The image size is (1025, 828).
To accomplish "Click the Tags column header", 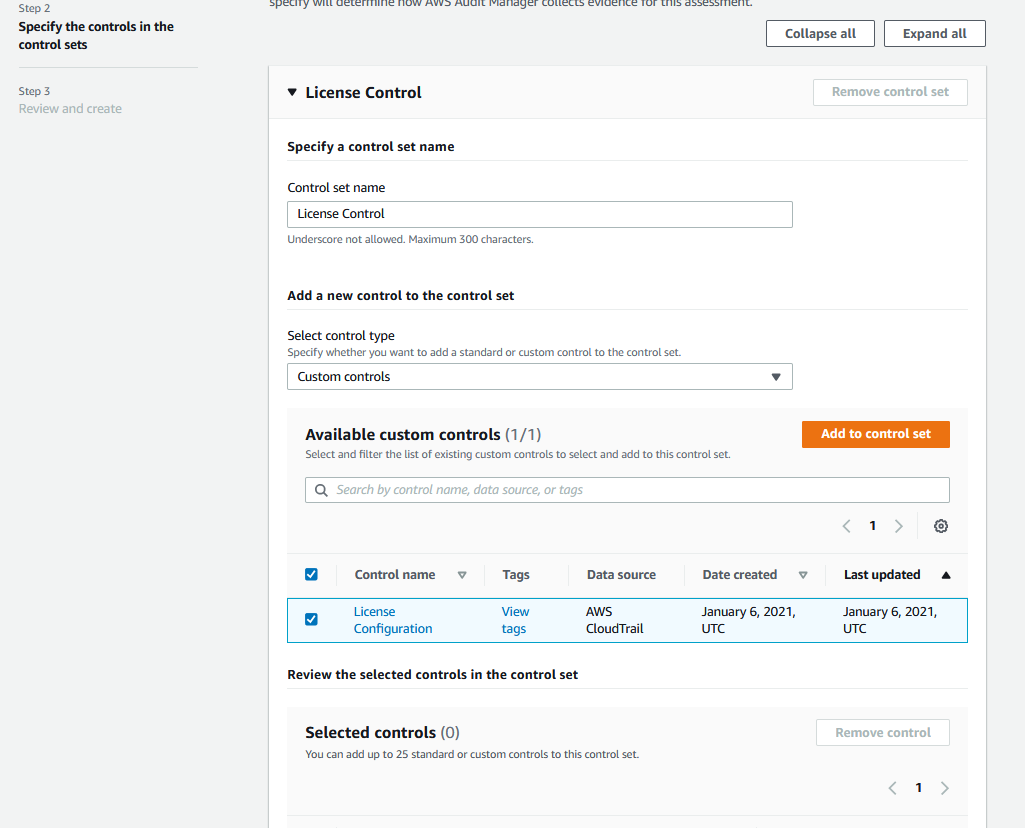I will [x=516, y=575].
